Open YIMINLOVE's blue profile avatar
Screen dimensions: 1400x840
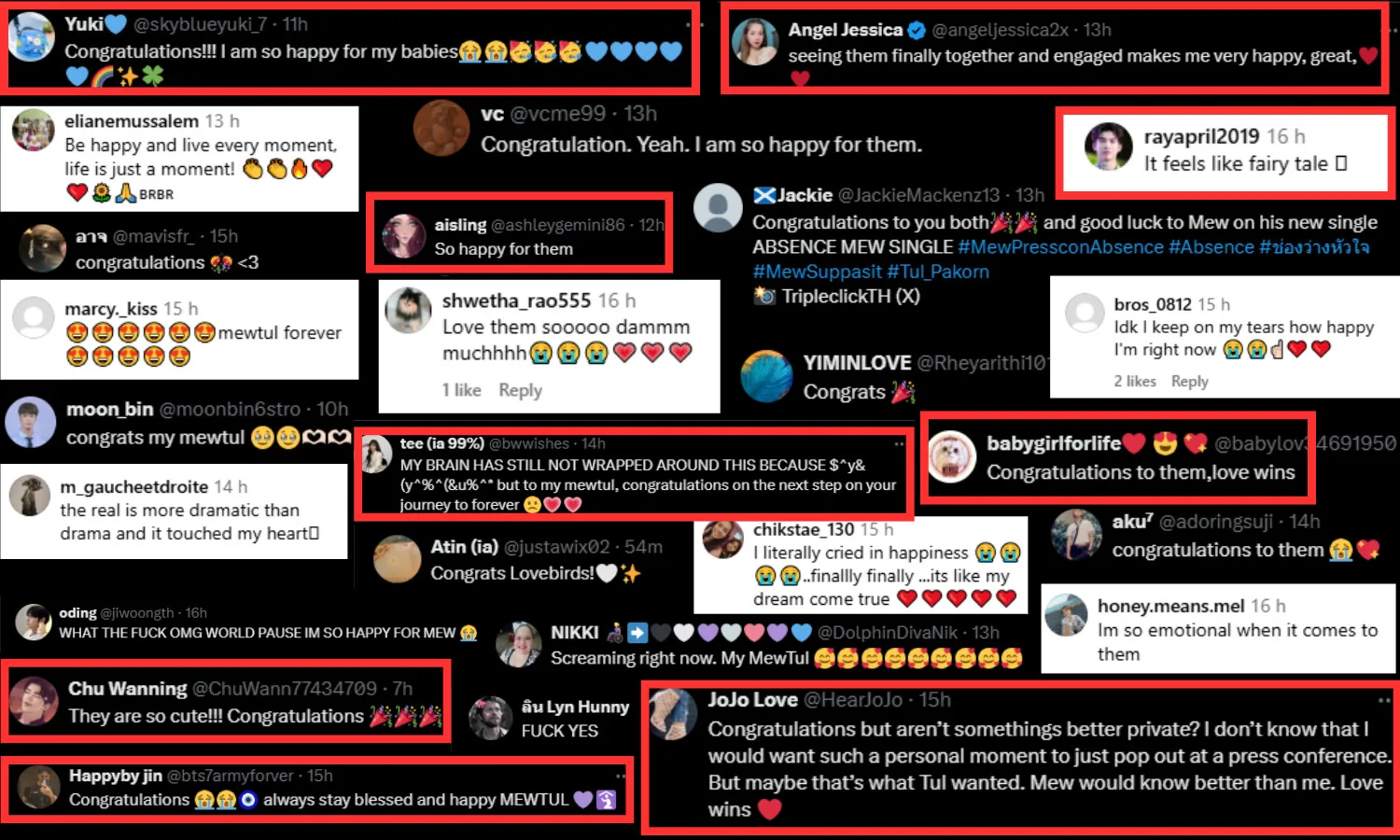(766, 376)
